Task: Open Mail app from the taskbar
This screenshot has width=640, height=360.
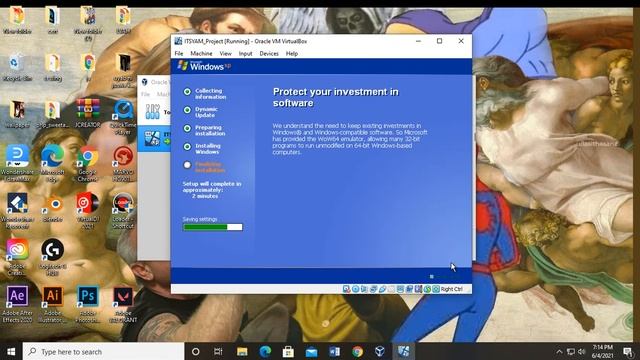Action: click(x=311, y=351)
